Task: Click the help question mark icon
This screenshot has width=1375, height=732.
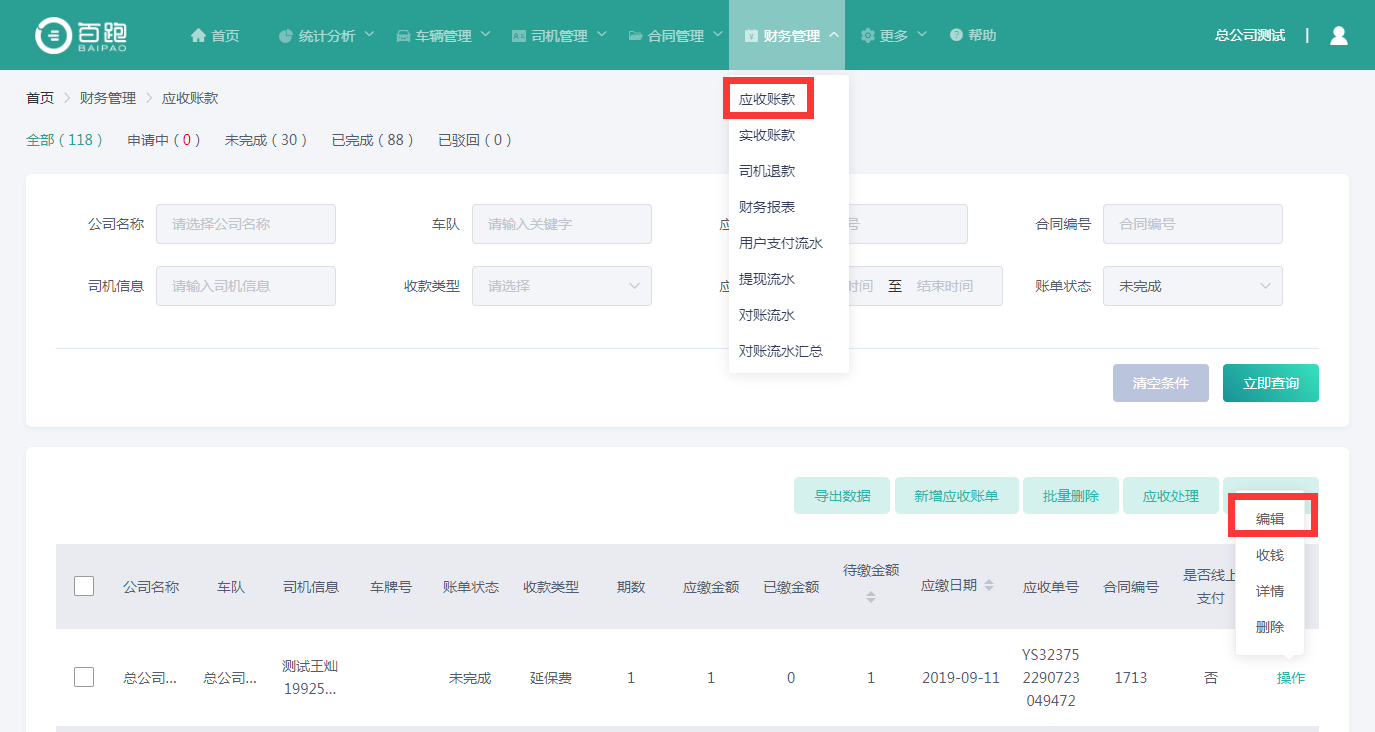Action: (956, 36)
